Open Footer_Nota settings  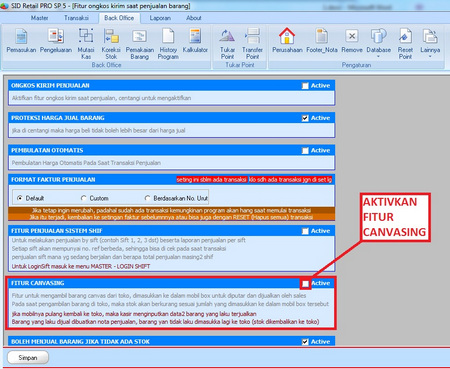(x=322, y=40)
